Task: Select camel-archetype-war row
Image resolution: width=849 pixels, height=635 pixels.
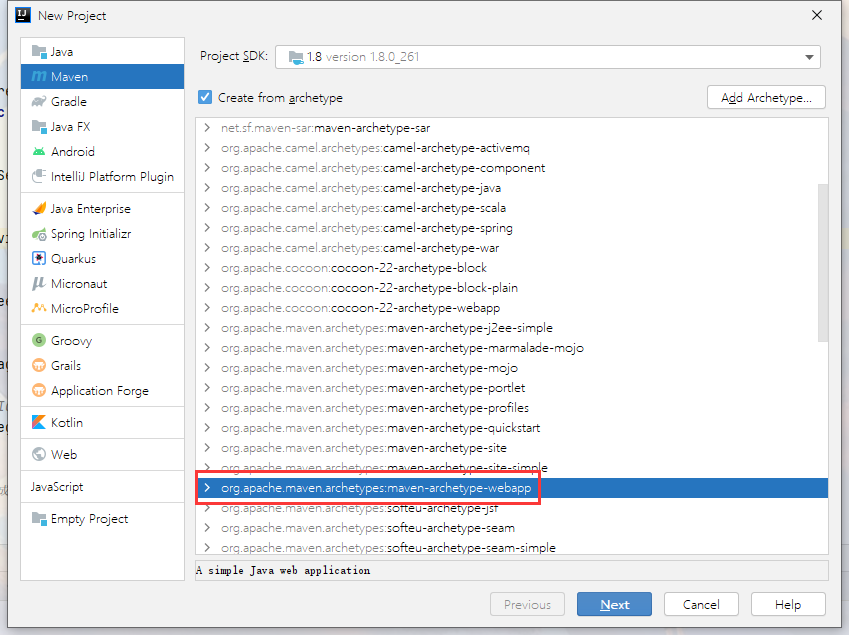Action: [512, 248]
